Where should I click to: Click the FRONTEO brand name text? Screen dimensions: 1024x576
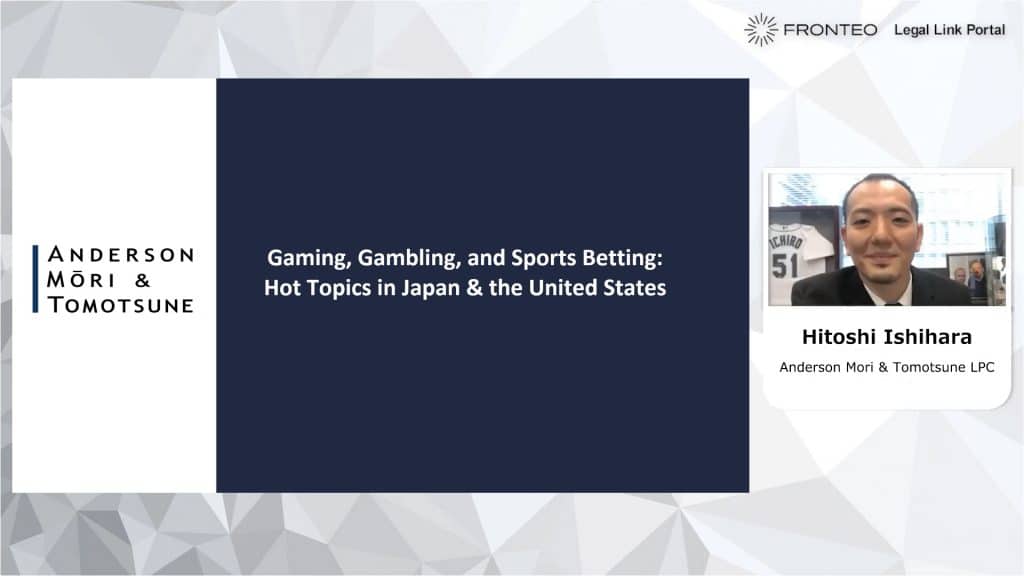coord(830,29)
